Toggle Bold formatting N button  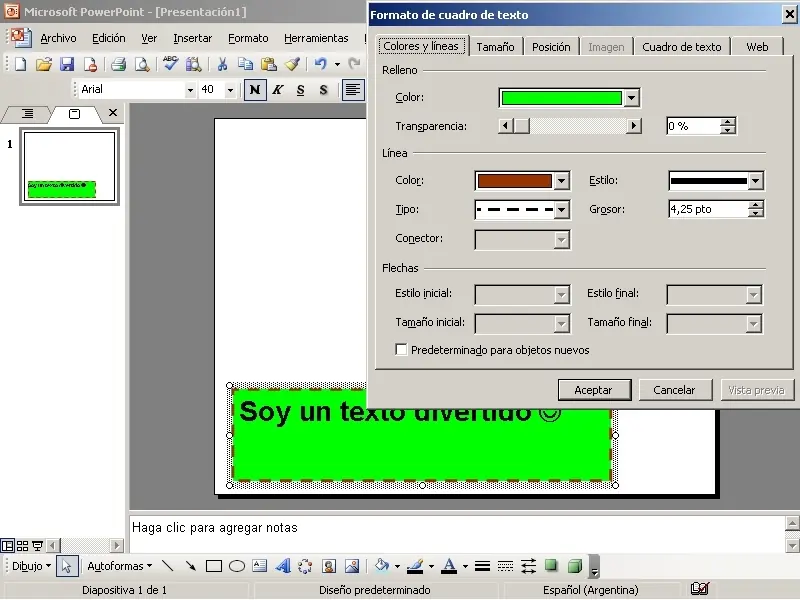[x=255, y=90]
